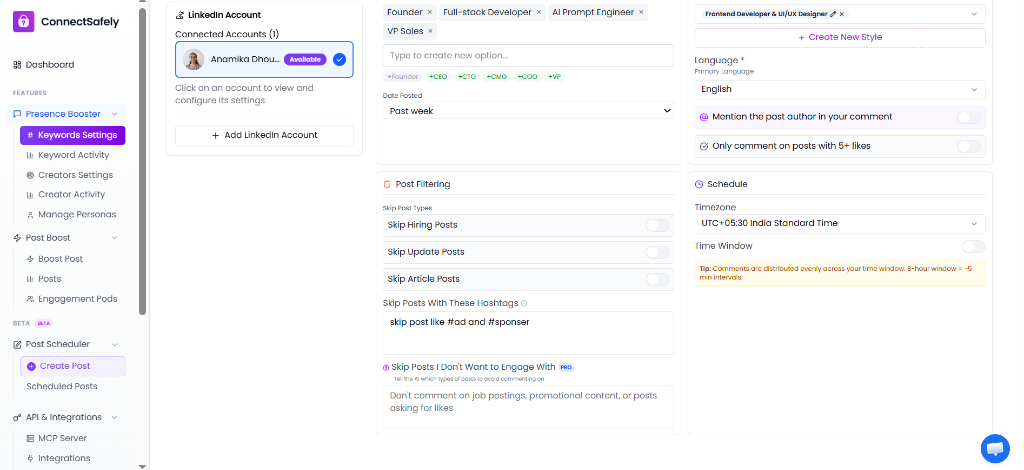Click the Integrations plug icon
Image resolution: width=1024 pixels, height=470 pixels.
point(30,458)
